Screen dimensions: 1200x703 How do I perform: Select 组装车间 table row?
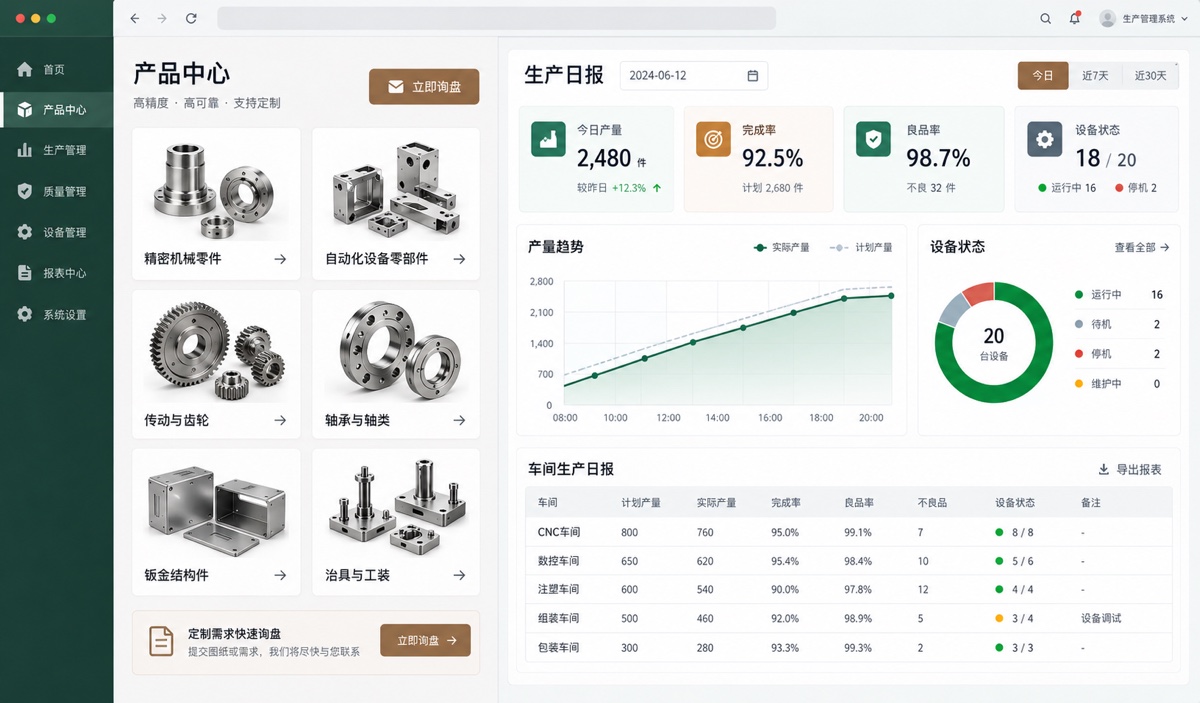(848, 619)
